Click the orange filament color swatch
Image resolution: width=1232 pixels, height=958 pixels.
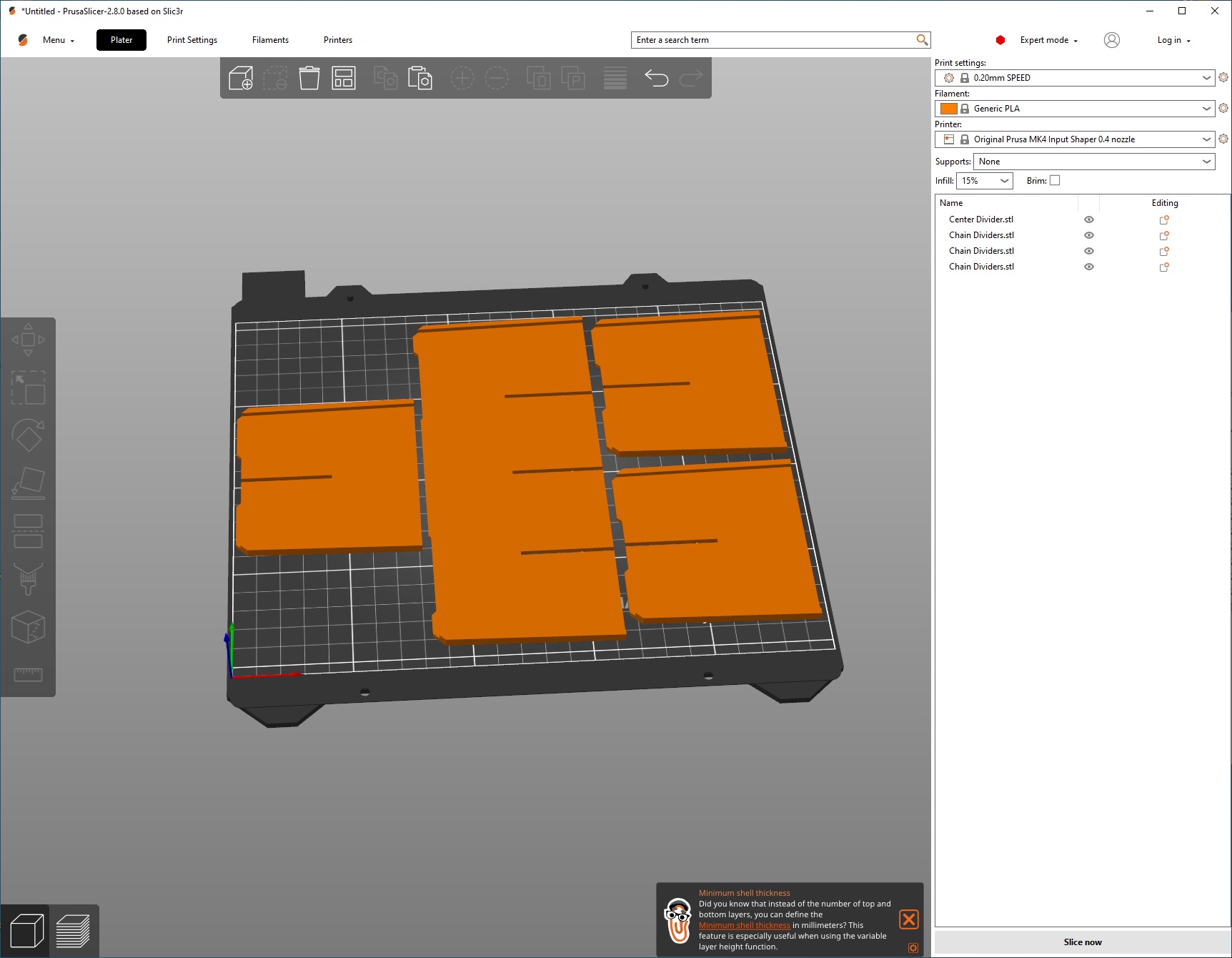[x=949, y=109]
